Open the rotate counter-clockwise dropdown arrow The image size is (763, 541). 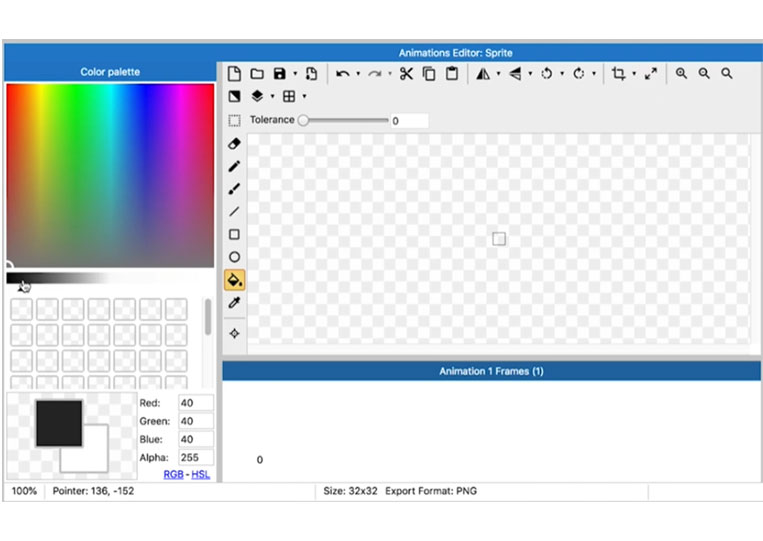pos(562,74)
